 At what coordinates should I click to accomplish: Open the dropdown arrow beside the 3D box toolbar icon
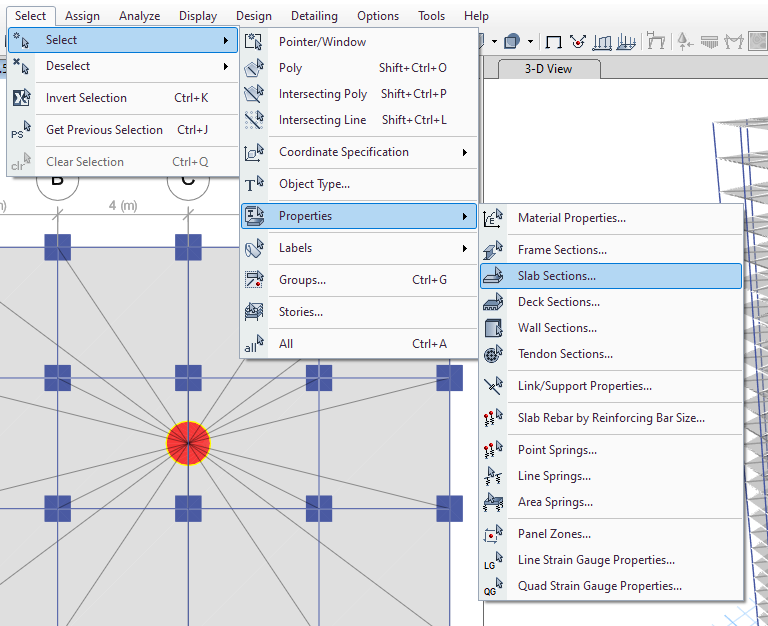[x=530, y=42]
